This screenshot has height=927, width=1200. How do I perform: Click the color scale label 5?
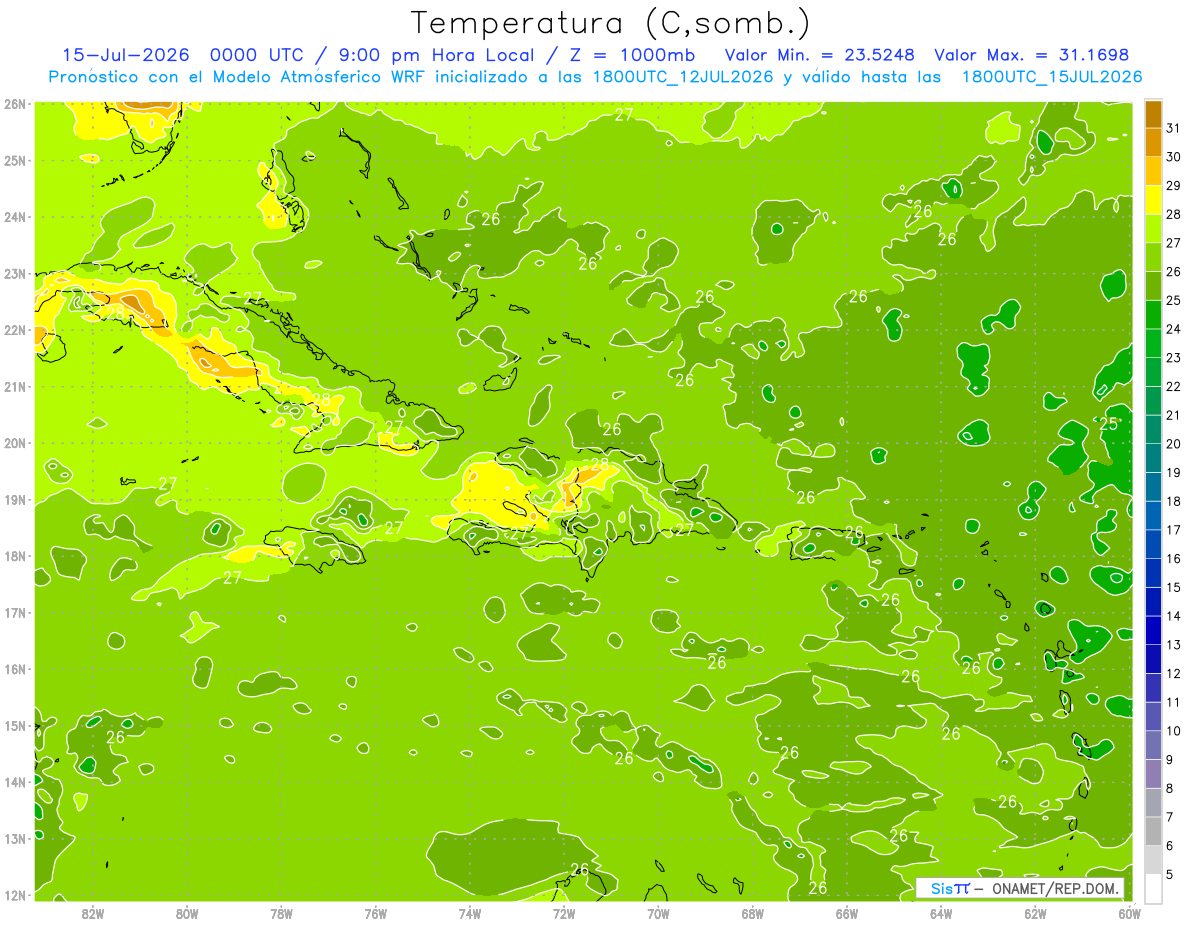tap(1169, 875)
